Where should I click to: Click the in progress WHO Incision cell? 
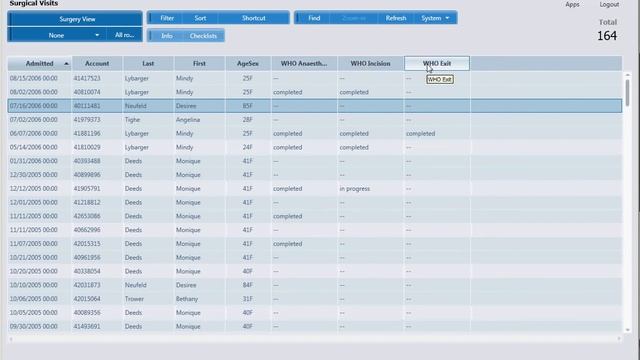coord(370,189)
